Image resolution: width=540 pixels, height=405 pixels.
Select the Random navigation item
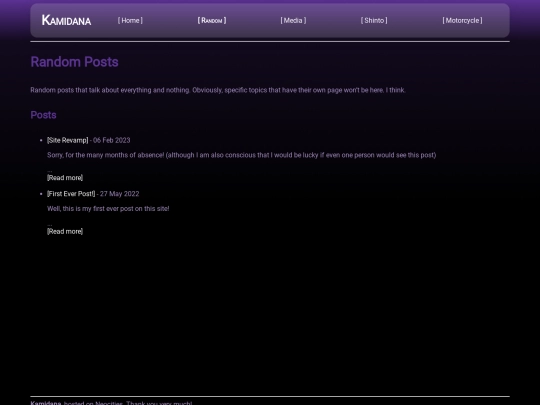pos(212,20)
